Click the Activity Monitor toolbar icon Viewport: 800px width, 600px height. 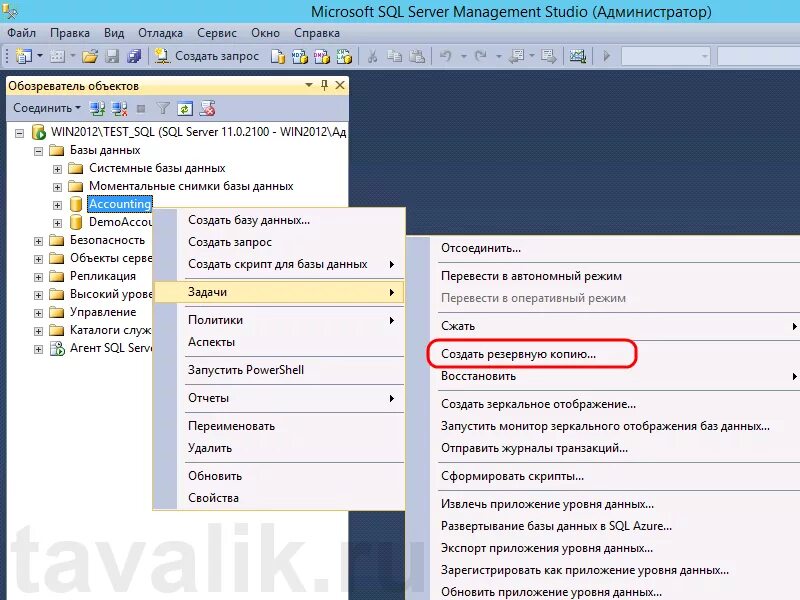[578, 56]
